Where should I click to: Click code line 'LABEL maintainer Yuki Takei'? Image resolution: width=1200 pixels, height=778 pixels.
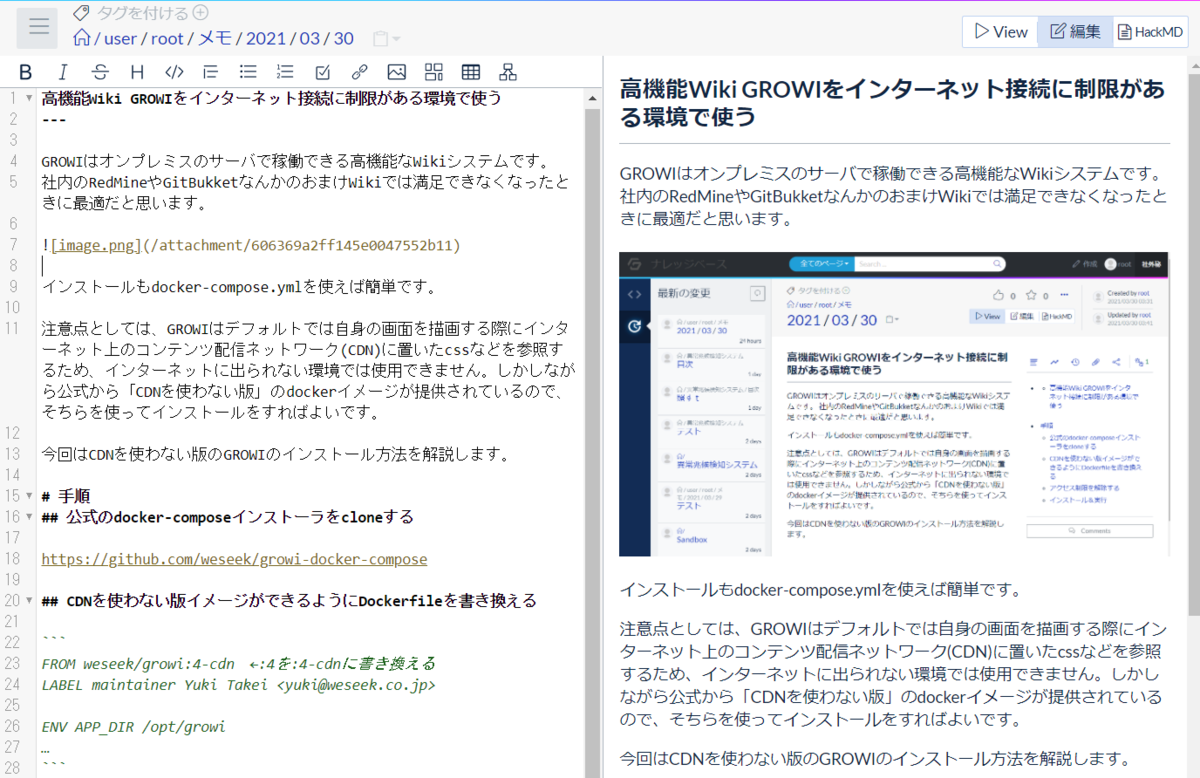click(x=239, y=685)
